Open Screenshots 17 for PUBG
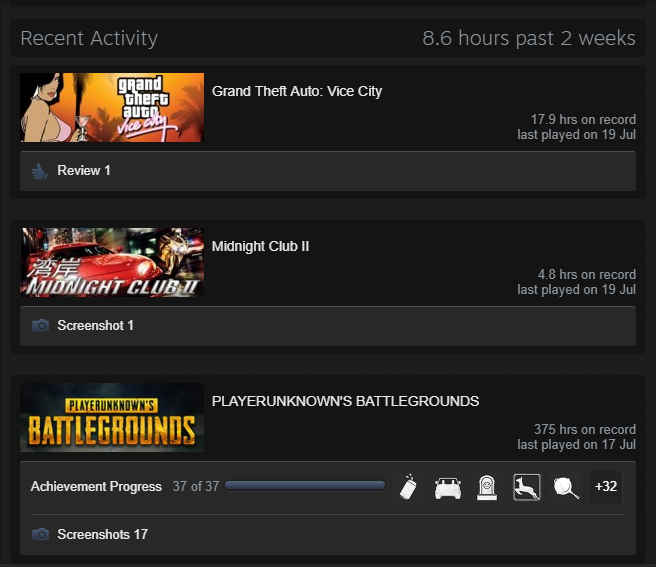 click(102, 535)
